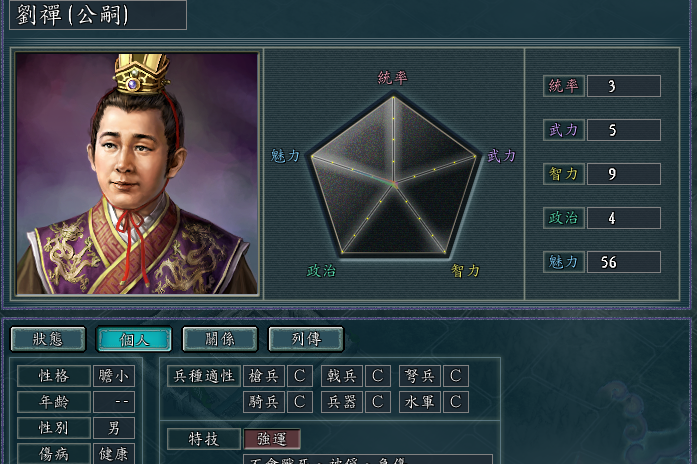Select the 兵器 aptitude grade C
Screen dimensions: 697x464
click(x=378, y=402)
